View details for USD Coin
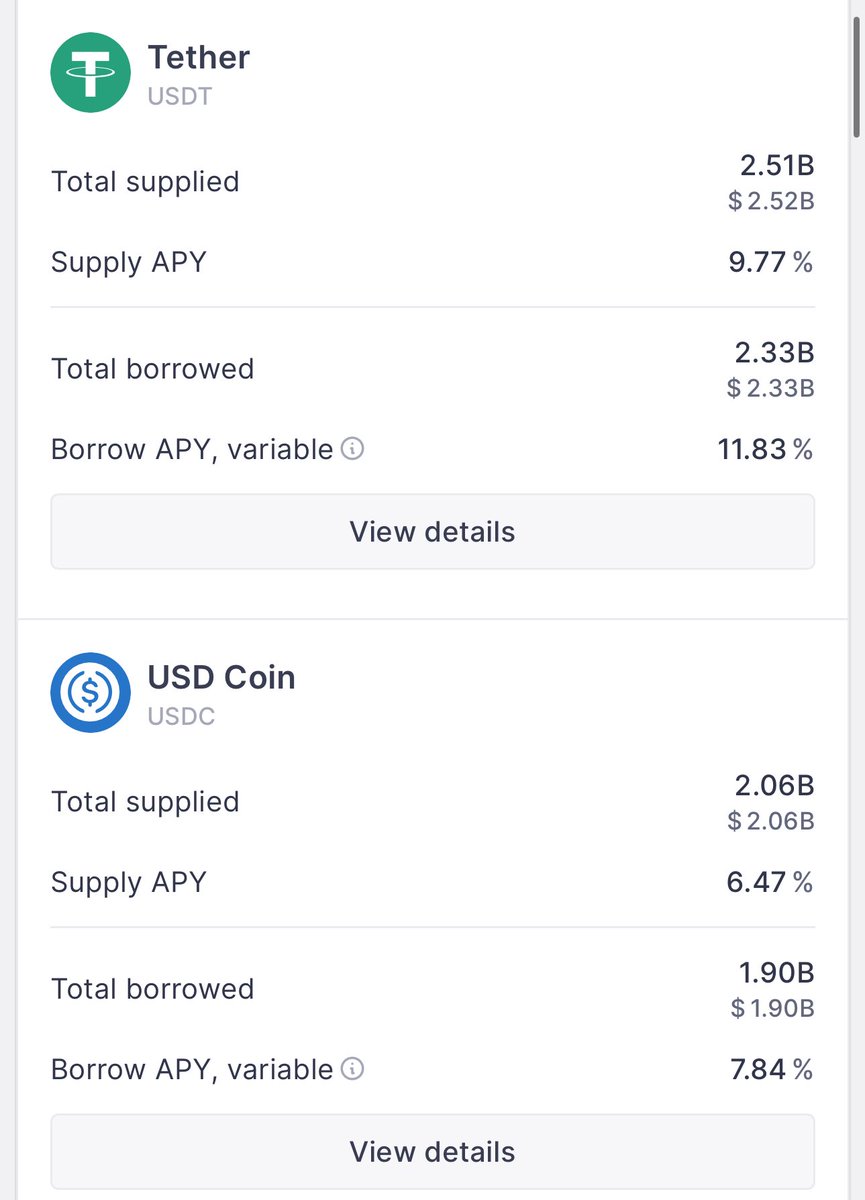This screenshot has width=865, height=1200. [432, 1151]
